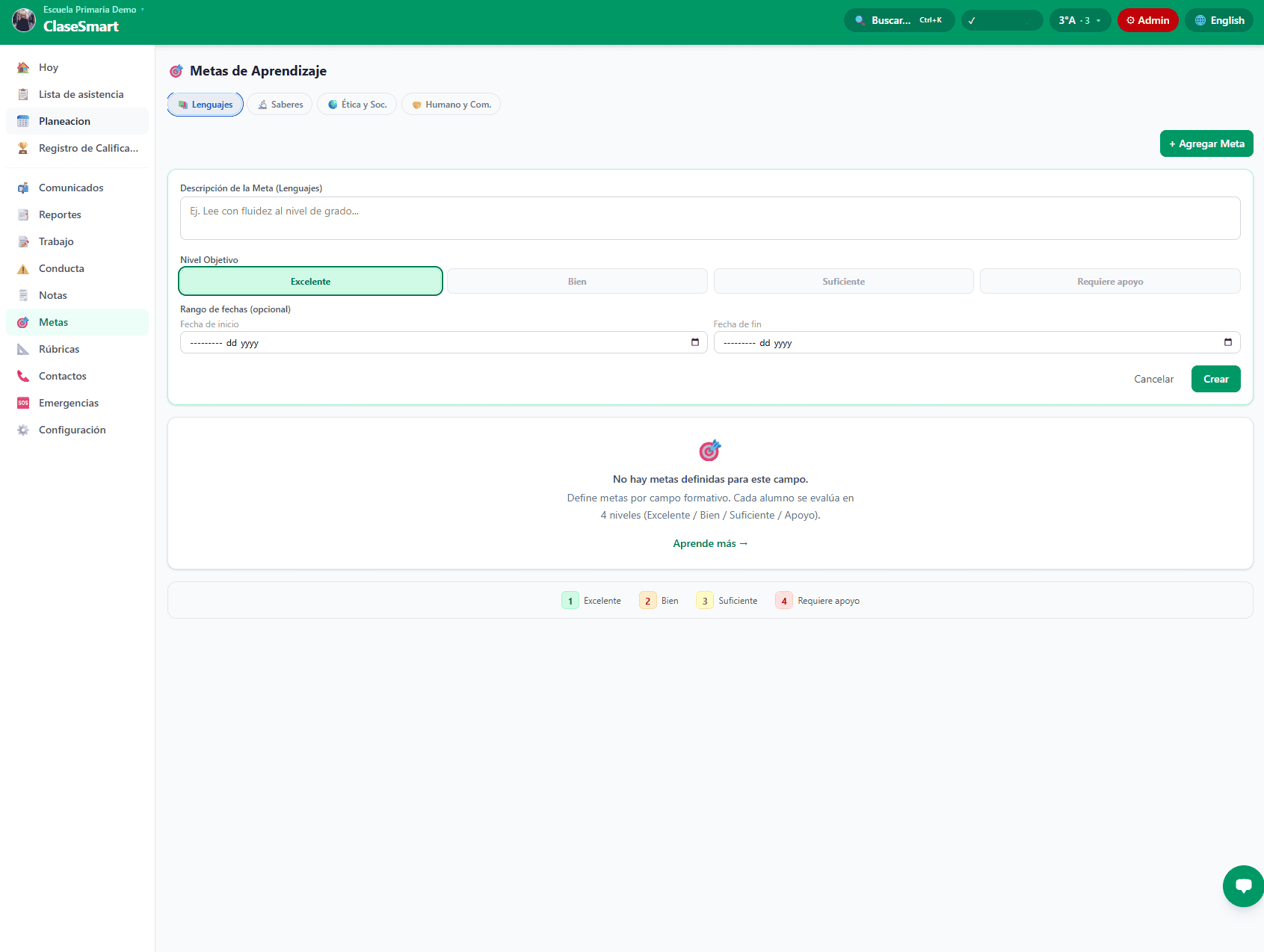This screenshot has height=952, width=1264.
Task: Expand the Escuela Primaria Demo school selector
Action: [x=93, y=10]
